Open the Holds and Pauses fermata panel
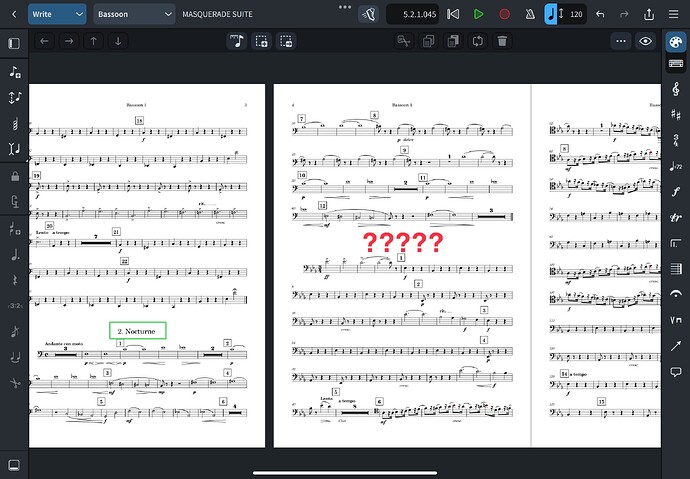The height and width of the screenshot is (479, 690). pos(675,294)
